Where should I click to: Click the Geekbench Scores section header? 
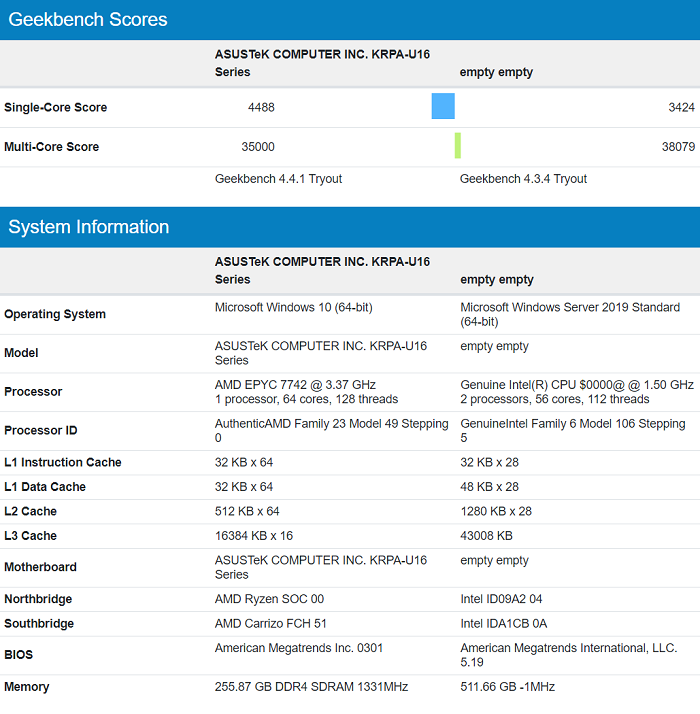point(88,20)
